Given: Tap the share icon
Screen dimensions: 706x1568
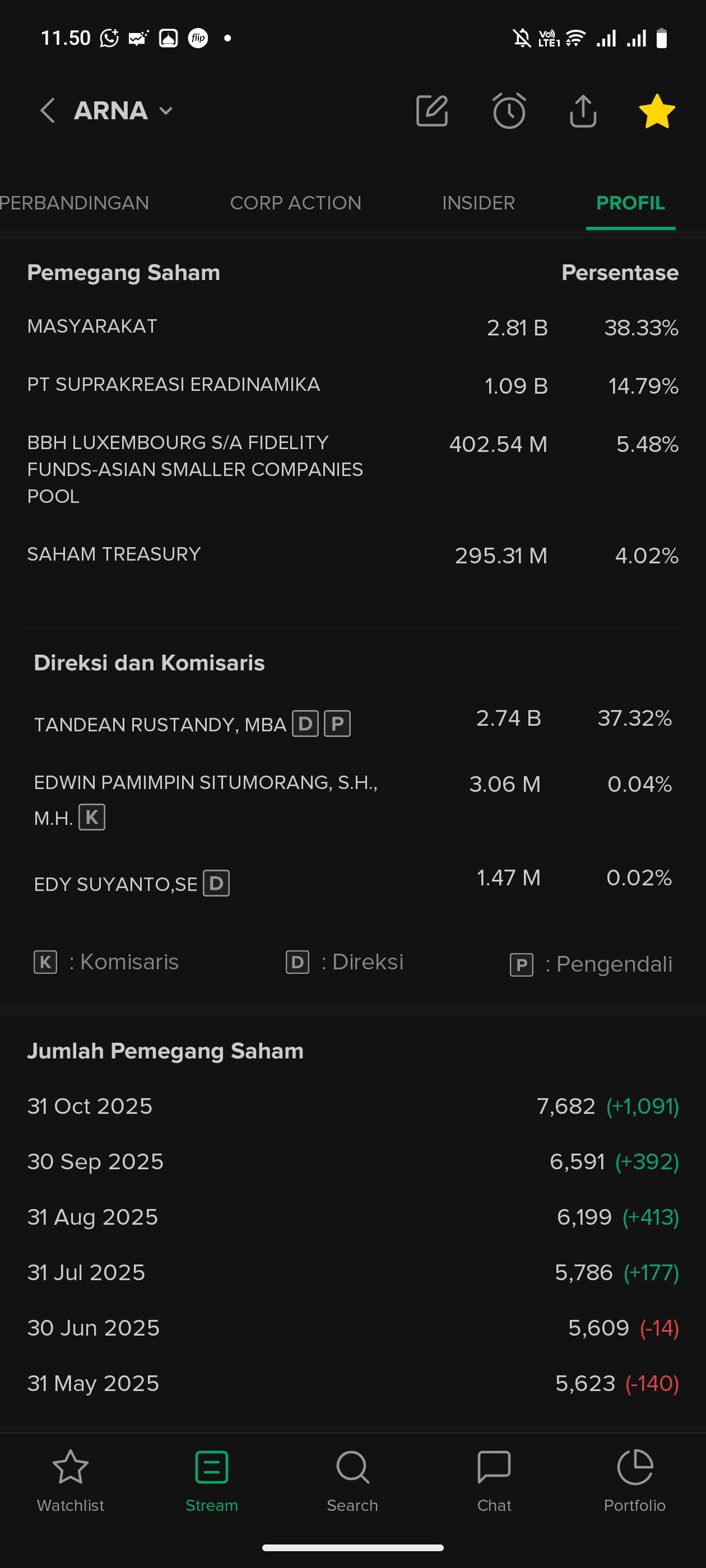Looking at the screenshot, I should [x=583, y=111].
